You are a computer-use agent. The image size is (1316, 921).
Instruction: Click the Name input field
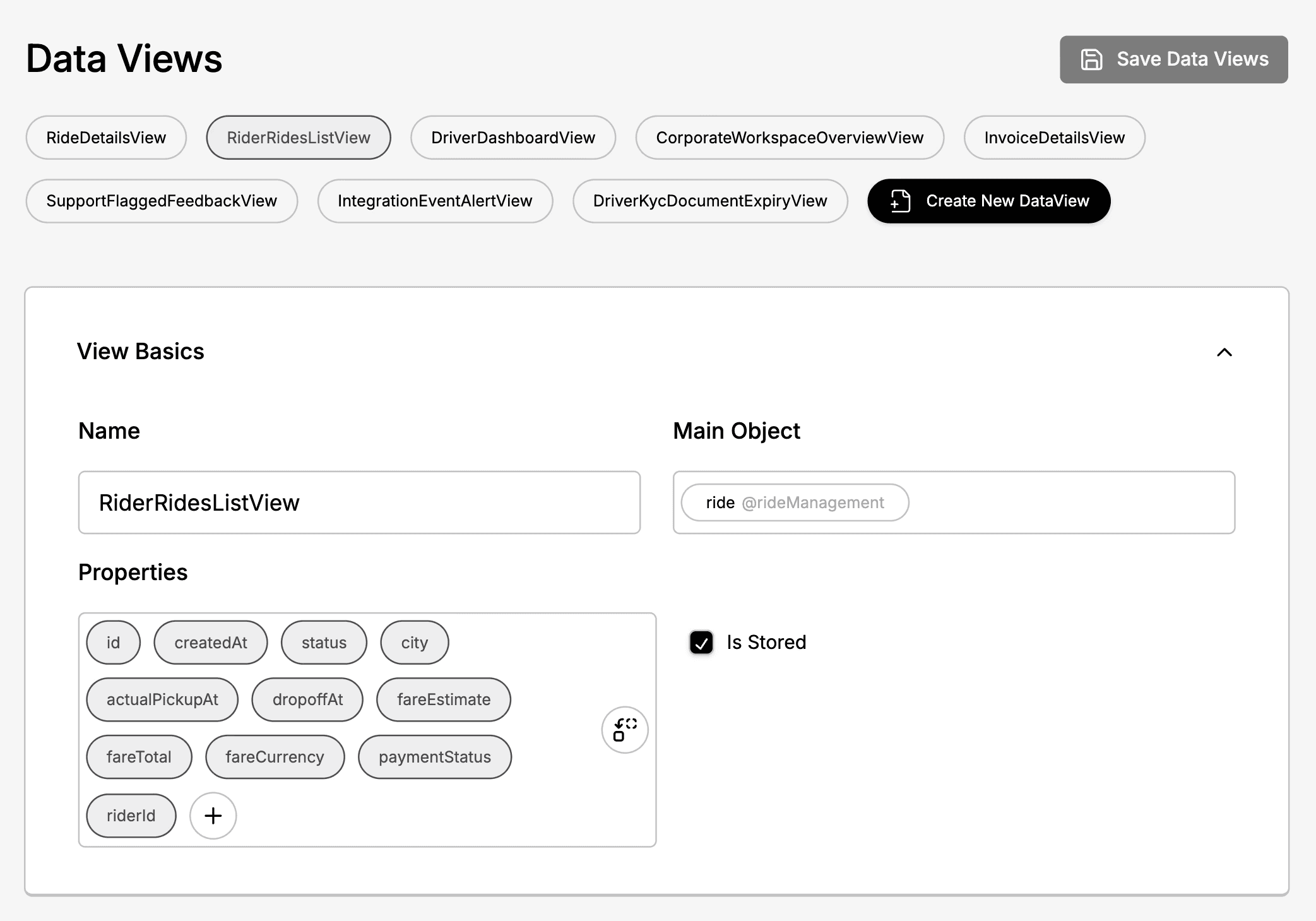(x=359, y=502)
